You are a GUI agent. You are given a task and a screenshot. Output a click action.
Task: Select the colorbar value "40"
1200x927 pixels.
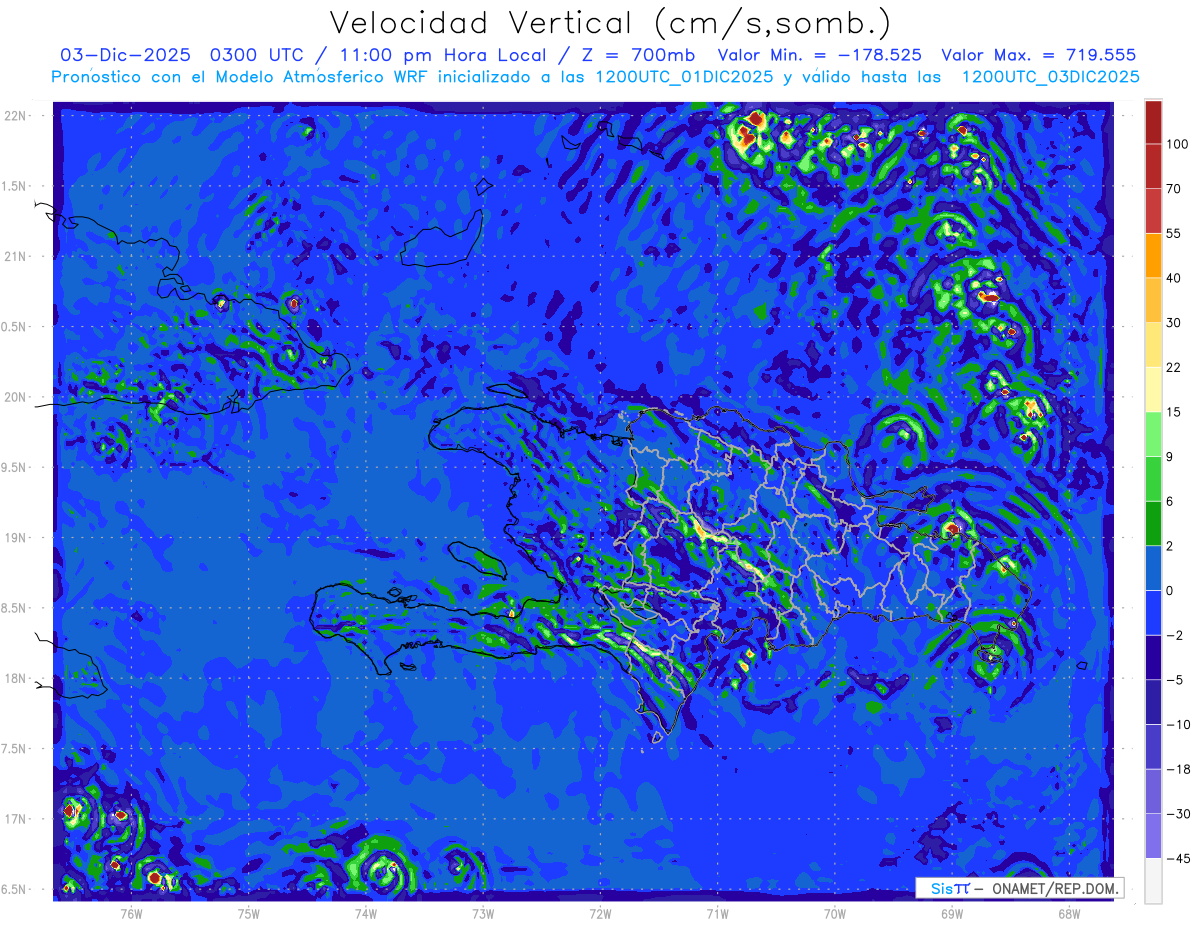coord(1174,278)
